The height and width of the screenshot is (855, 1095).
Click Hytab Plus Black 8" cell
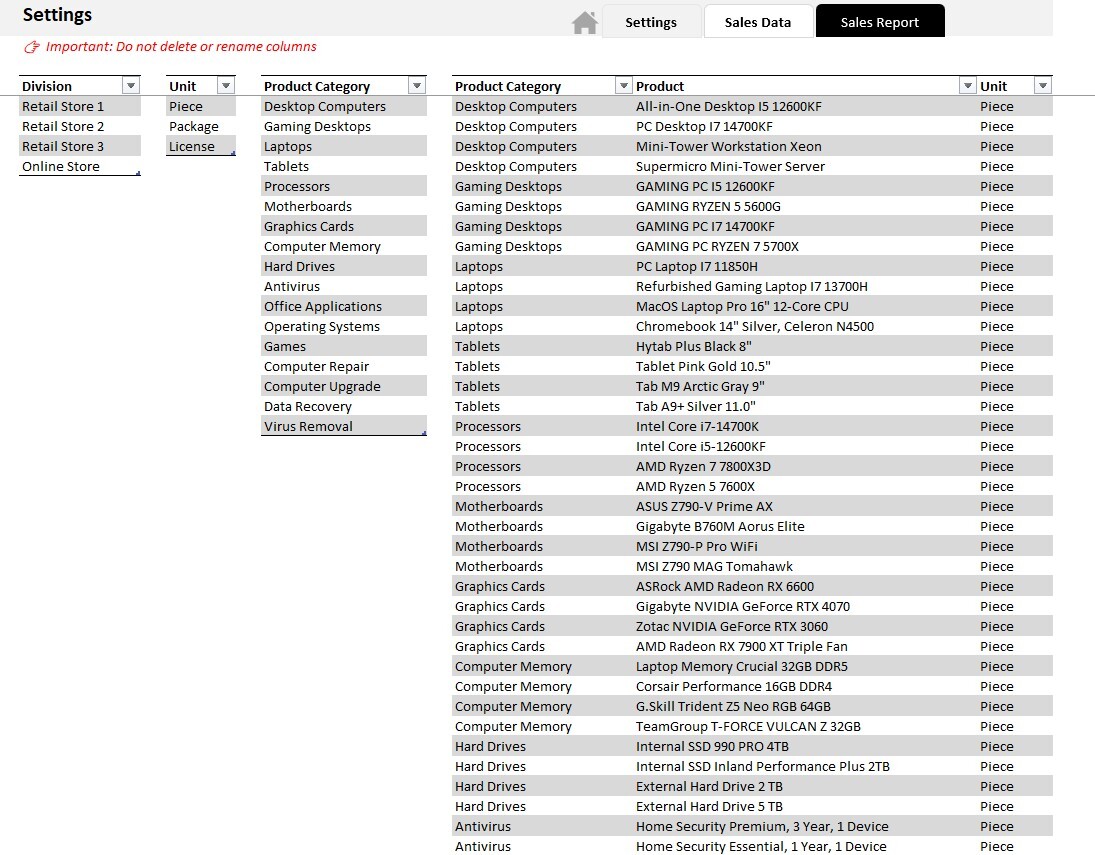tap(804, 346)
